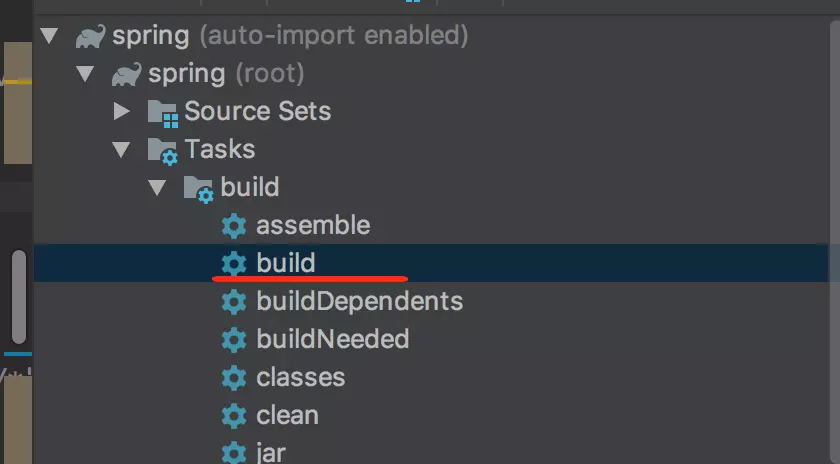This screenshot has height=464, width=840.
Task: Click the Source Sets folder icon
Action: pyautogui.click(x=163, y=114)
